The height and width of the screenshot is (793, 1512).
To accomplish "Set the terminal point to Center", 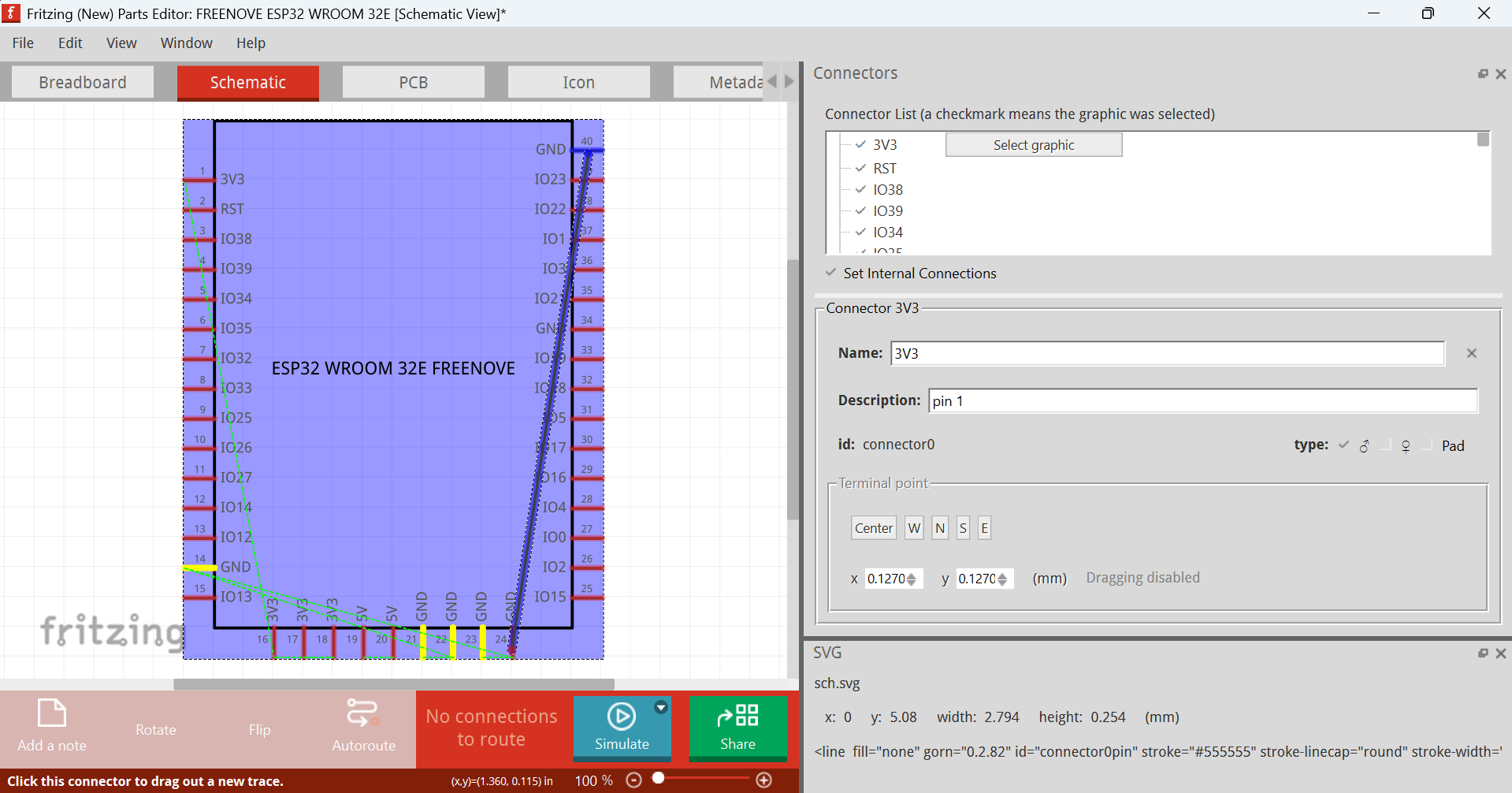I will [x=874, y=528].
